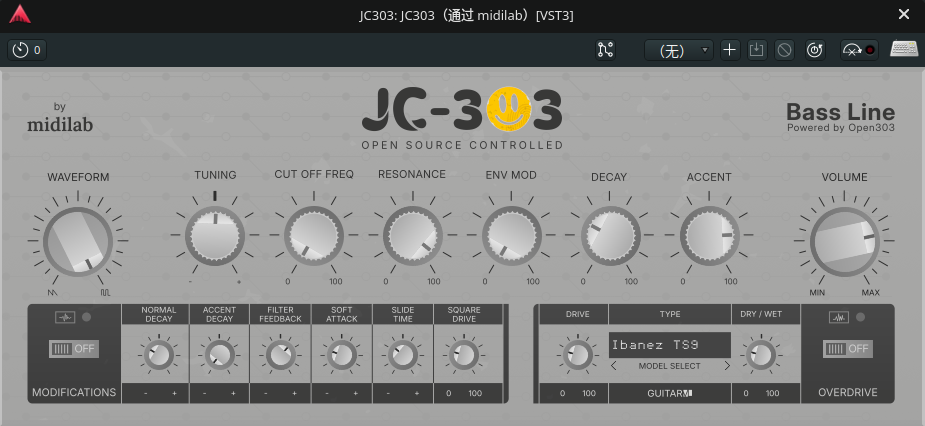Screen dimensions: 925x426
Task: Click the delete preset circle-slash icon
Action: (784, 50)
